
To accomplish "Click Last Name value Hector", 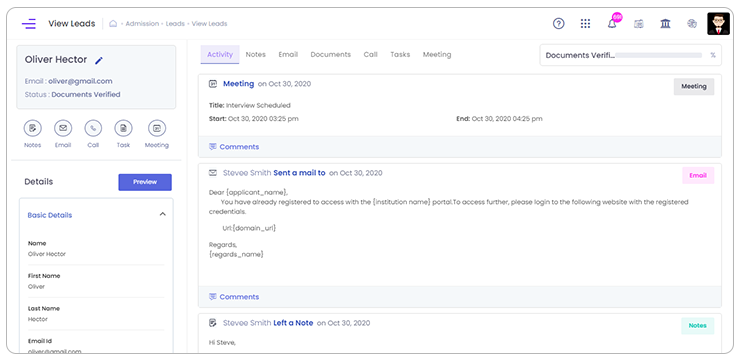I will click(x=38, y=319).
